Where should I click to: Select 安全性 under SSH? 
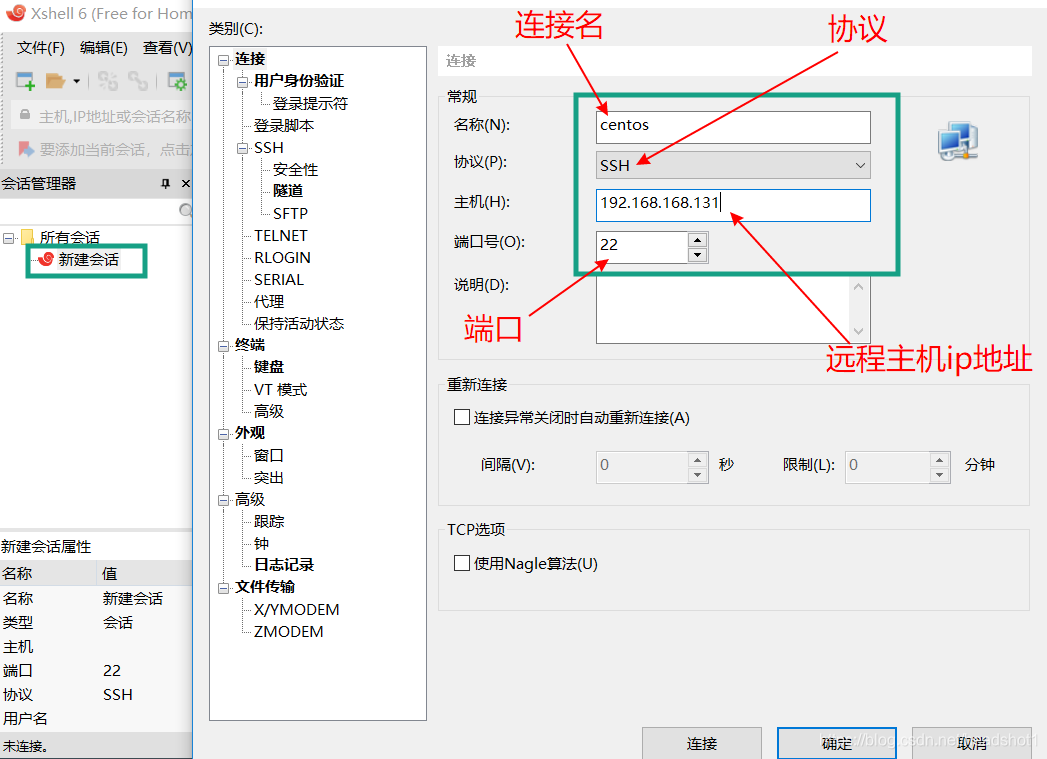[295, 170]
